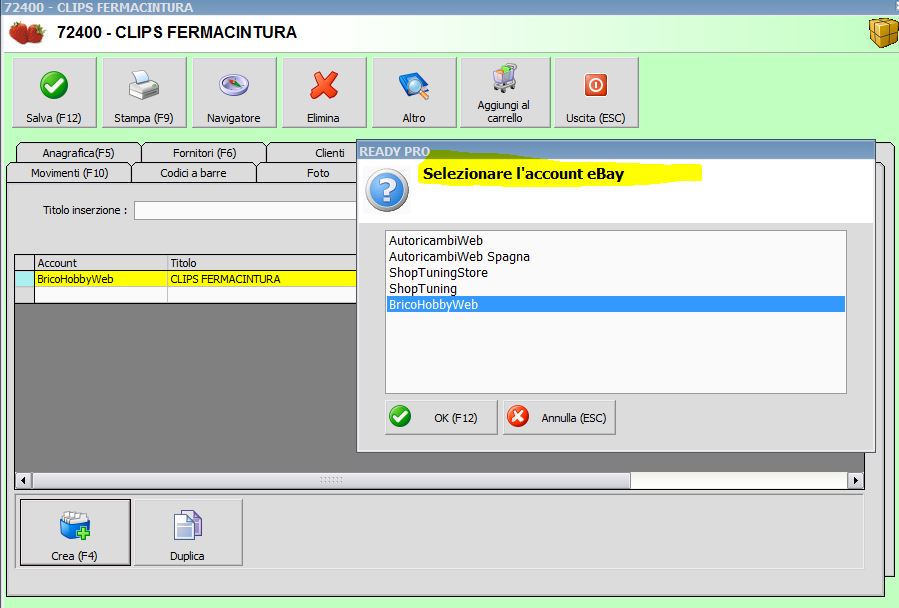The image size is (899, 608).
Task: Select ShopTuningStore account
Action: pos(615,272)
